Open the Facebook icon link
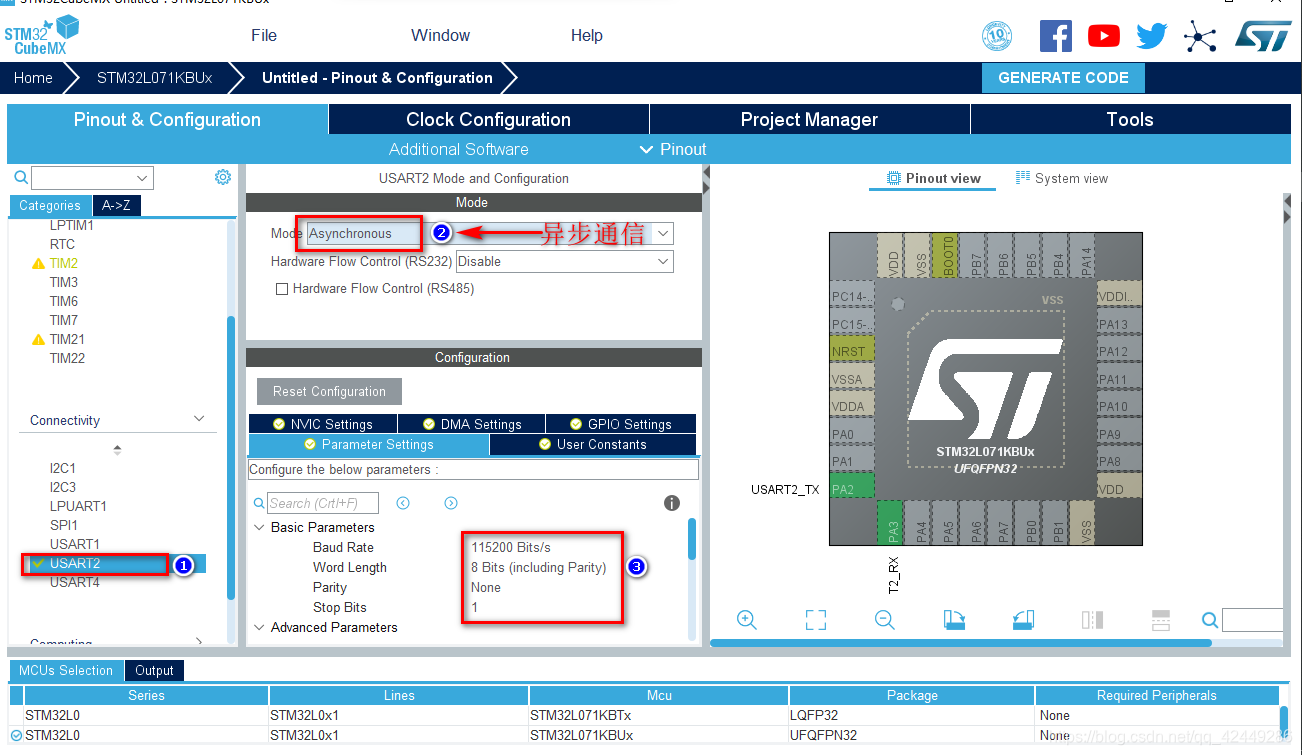1302x755 pixels. (1055, 36)
